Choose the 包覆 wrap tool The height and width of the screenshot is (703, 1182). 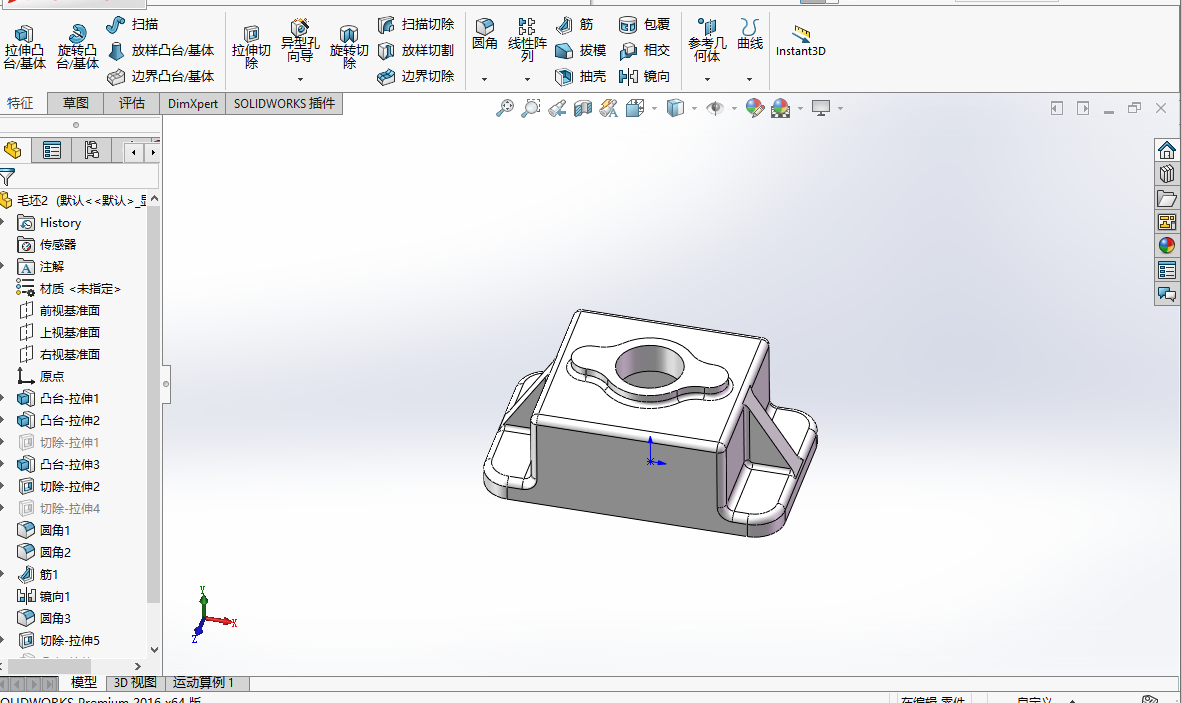645,25
